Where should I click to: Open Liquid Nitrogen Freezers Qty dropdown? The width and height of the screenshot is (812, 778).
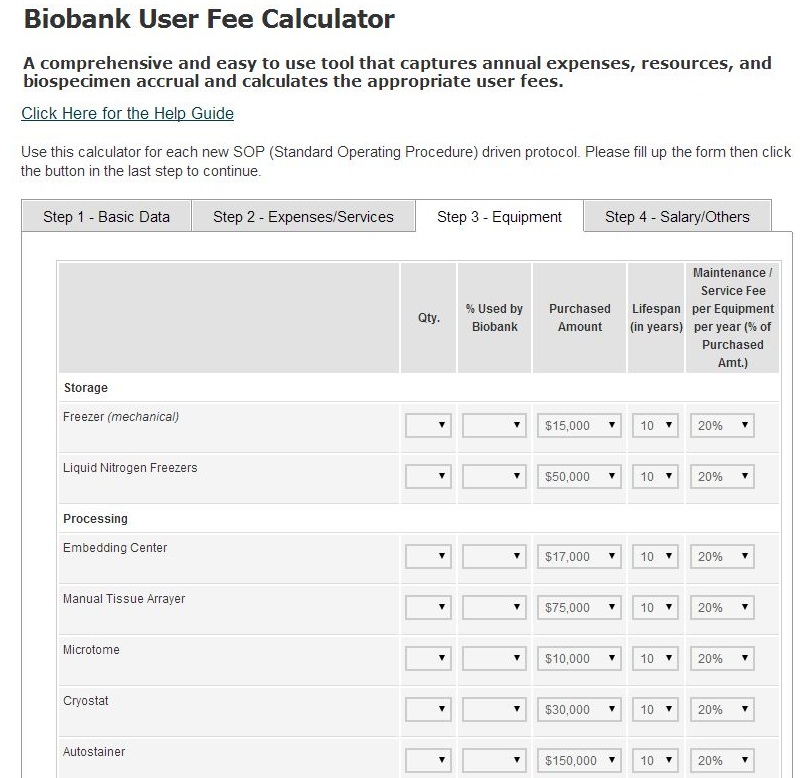[428, 477]
